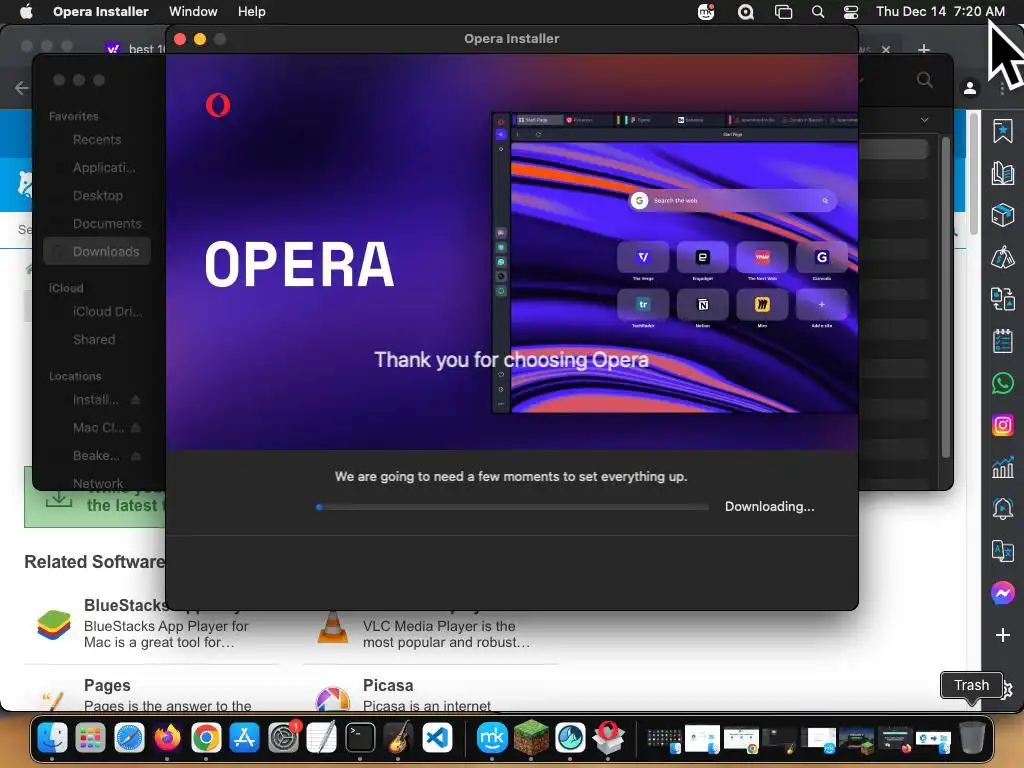The height and width of the screenshot is (768, 1024).
Task: Eject the Beake... volume in Finder
Action: (136, 456)
